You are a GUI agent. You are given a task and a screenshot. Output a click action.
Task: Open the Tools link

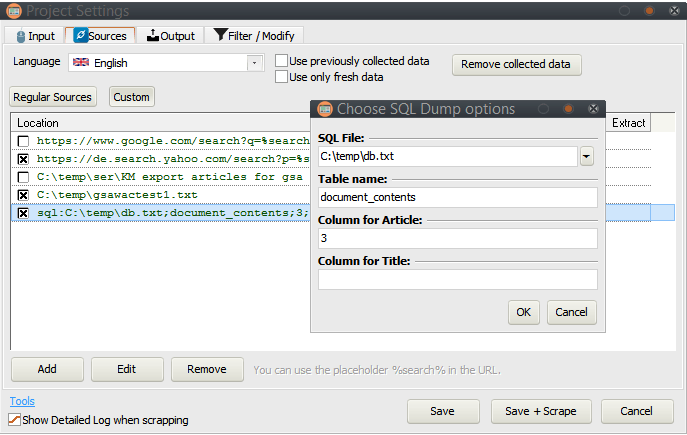click(x=22, y=401)
